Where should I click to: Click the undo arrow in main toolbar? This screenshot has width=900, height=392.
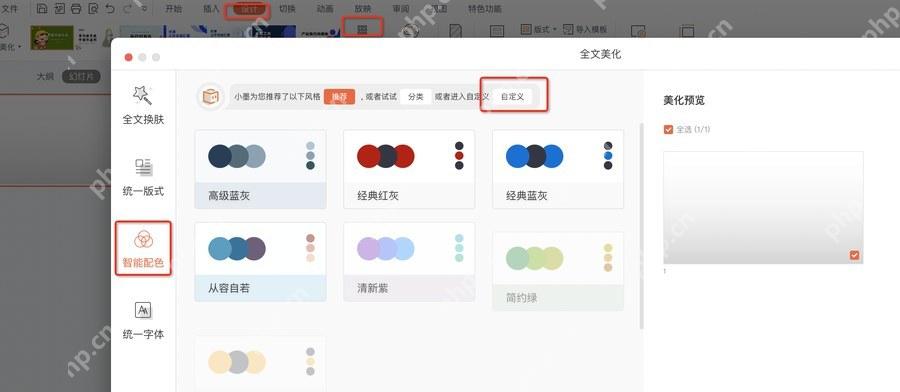[x=110, y=9]
